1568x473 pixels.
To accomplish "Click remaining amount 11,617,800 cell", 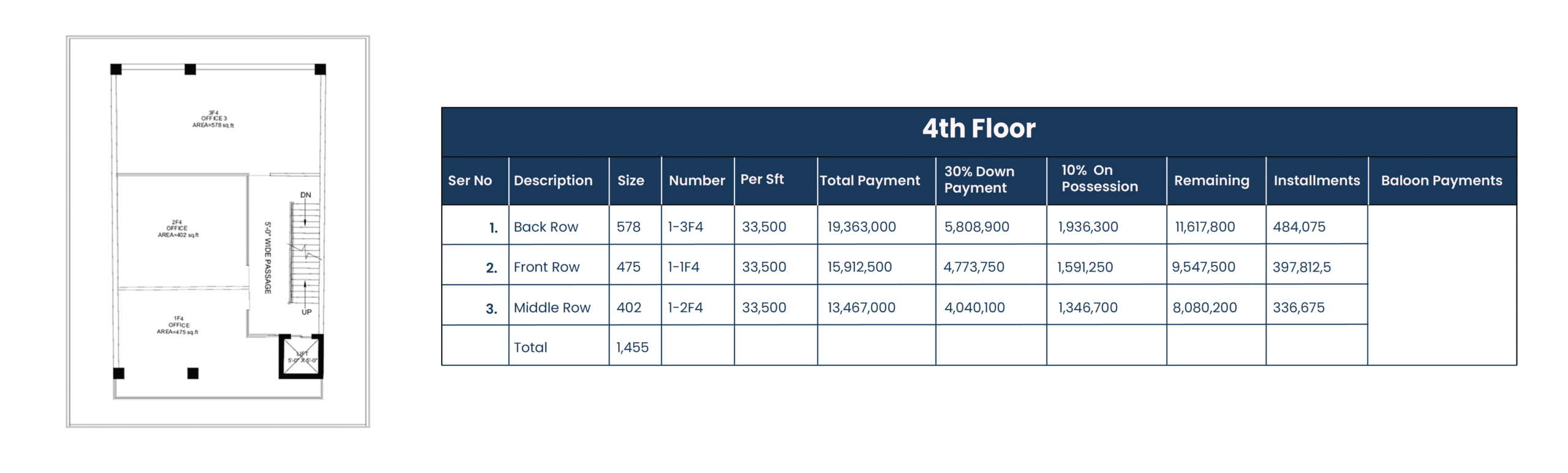I will (x=1204, y=227).
